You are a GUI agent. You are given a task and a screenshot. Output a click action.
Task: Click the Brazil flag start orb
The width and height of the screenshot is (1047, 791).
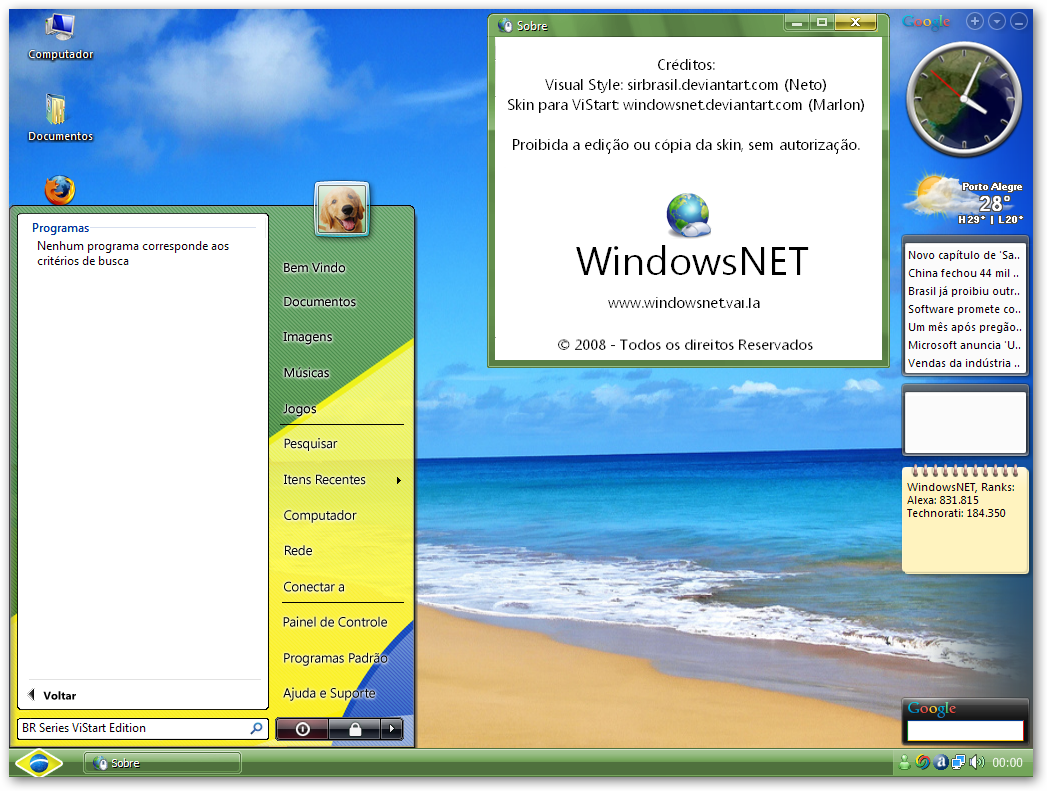(x=39, y=763)
